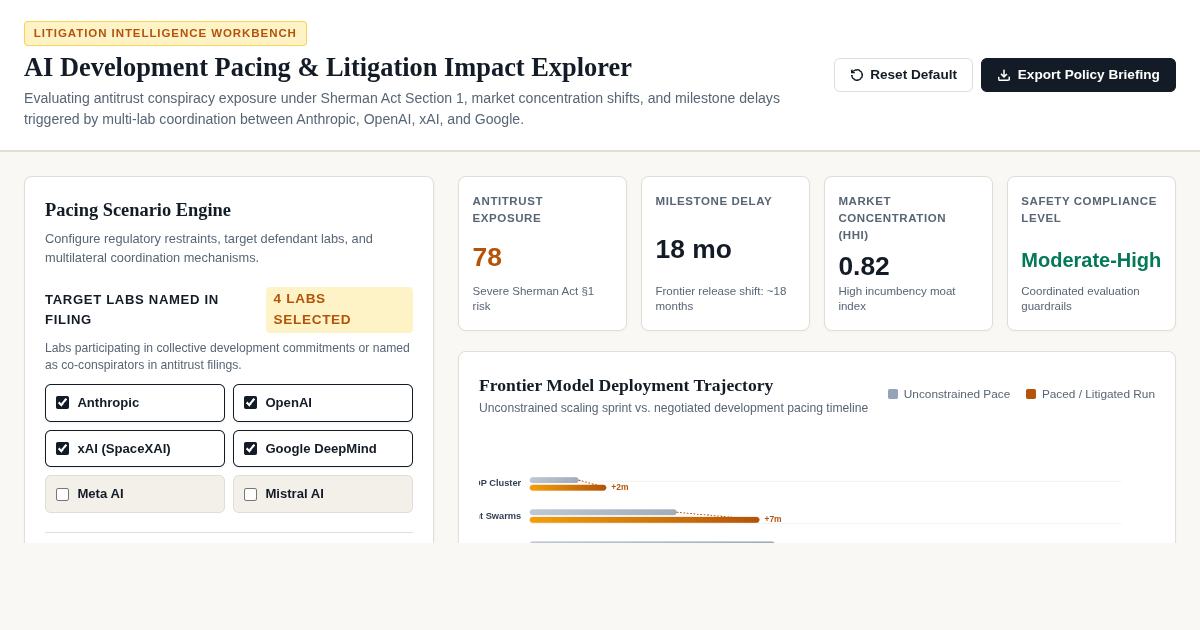Click the gray unconstrained bar in Cluster row
Viewport: 1200px width, 630px height.
tap(554, 480)
